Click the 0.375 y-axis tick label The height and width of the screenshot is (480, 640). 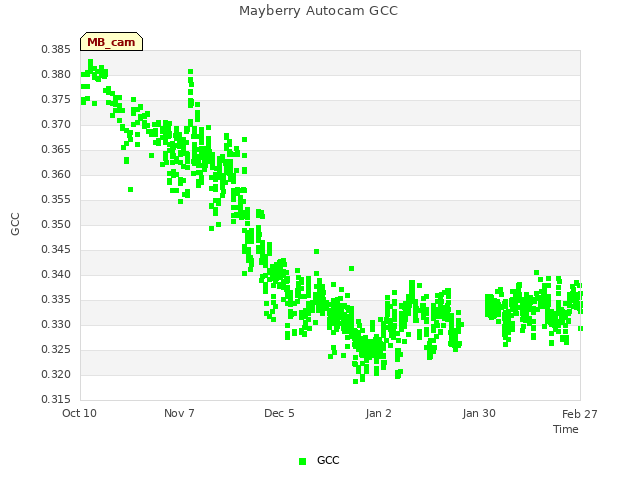point(56,100)
